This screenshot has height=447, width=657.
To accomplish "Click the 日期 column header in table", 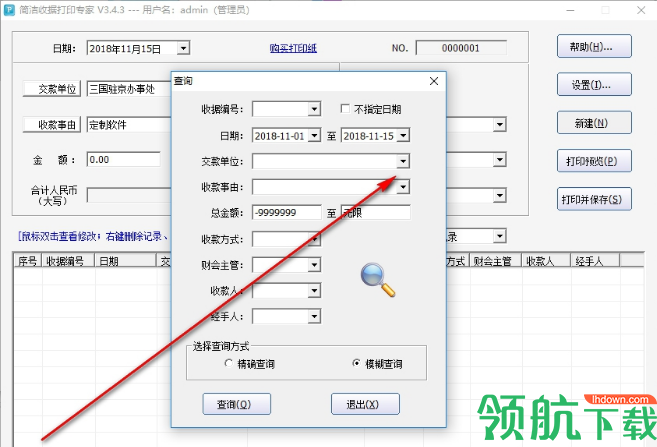I will (125, 261).
